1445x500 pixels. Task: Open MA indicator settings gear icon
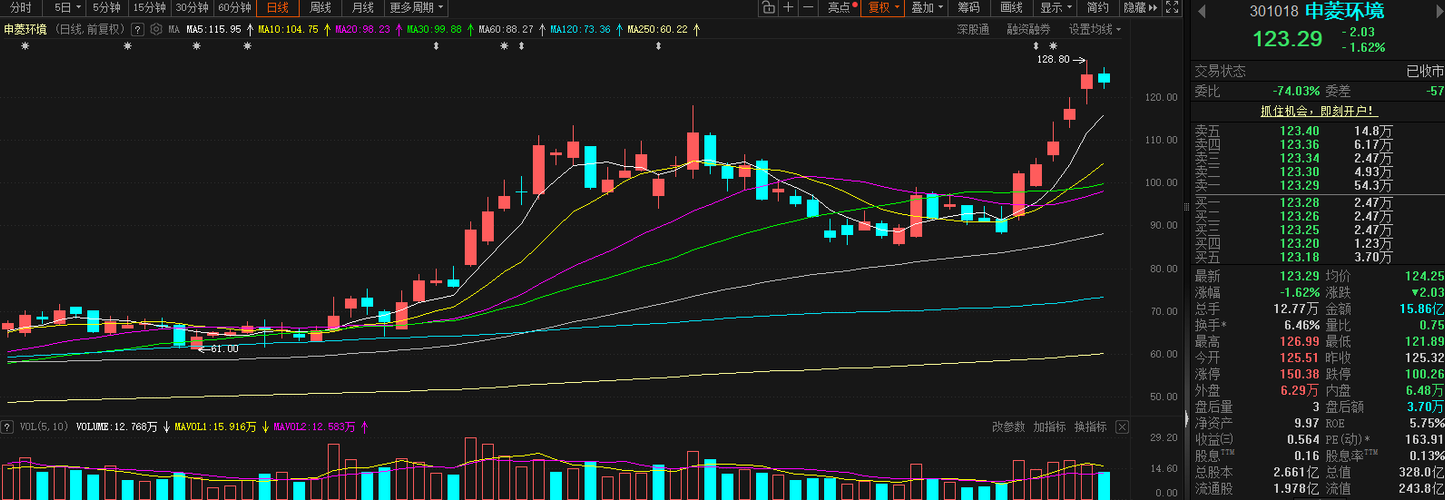157,29
